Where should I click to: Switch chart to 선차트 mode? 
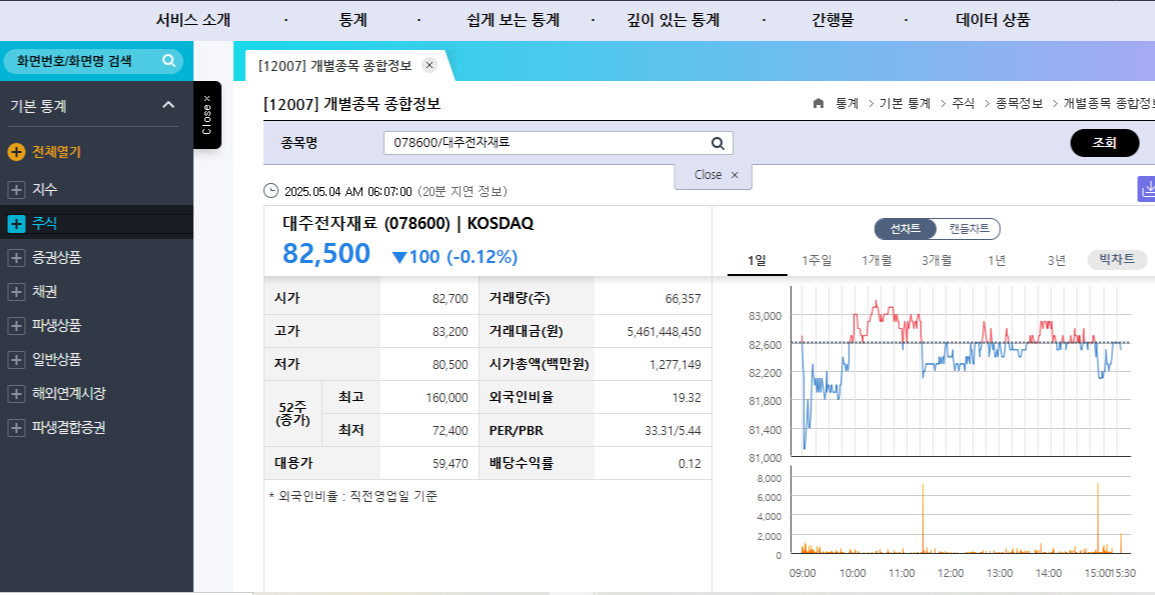click(905, 229)
